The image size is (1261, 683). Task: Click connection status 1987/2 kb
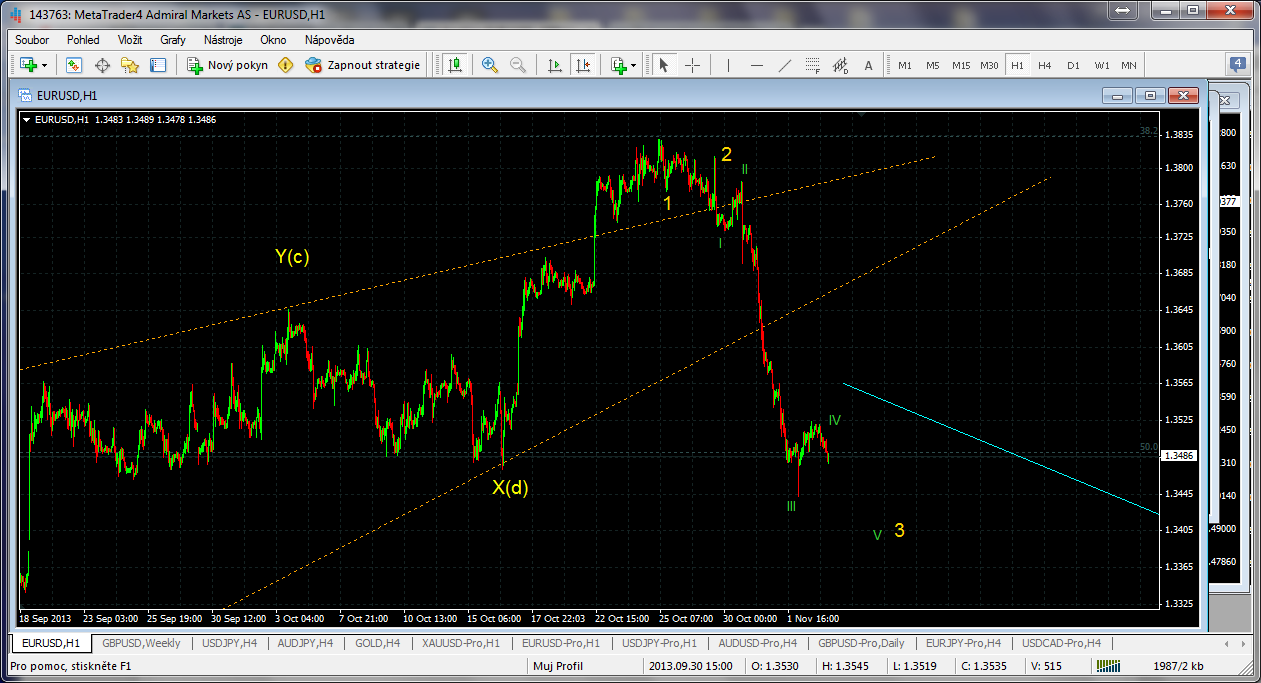pyautogui.click(x=1177, y=666)
